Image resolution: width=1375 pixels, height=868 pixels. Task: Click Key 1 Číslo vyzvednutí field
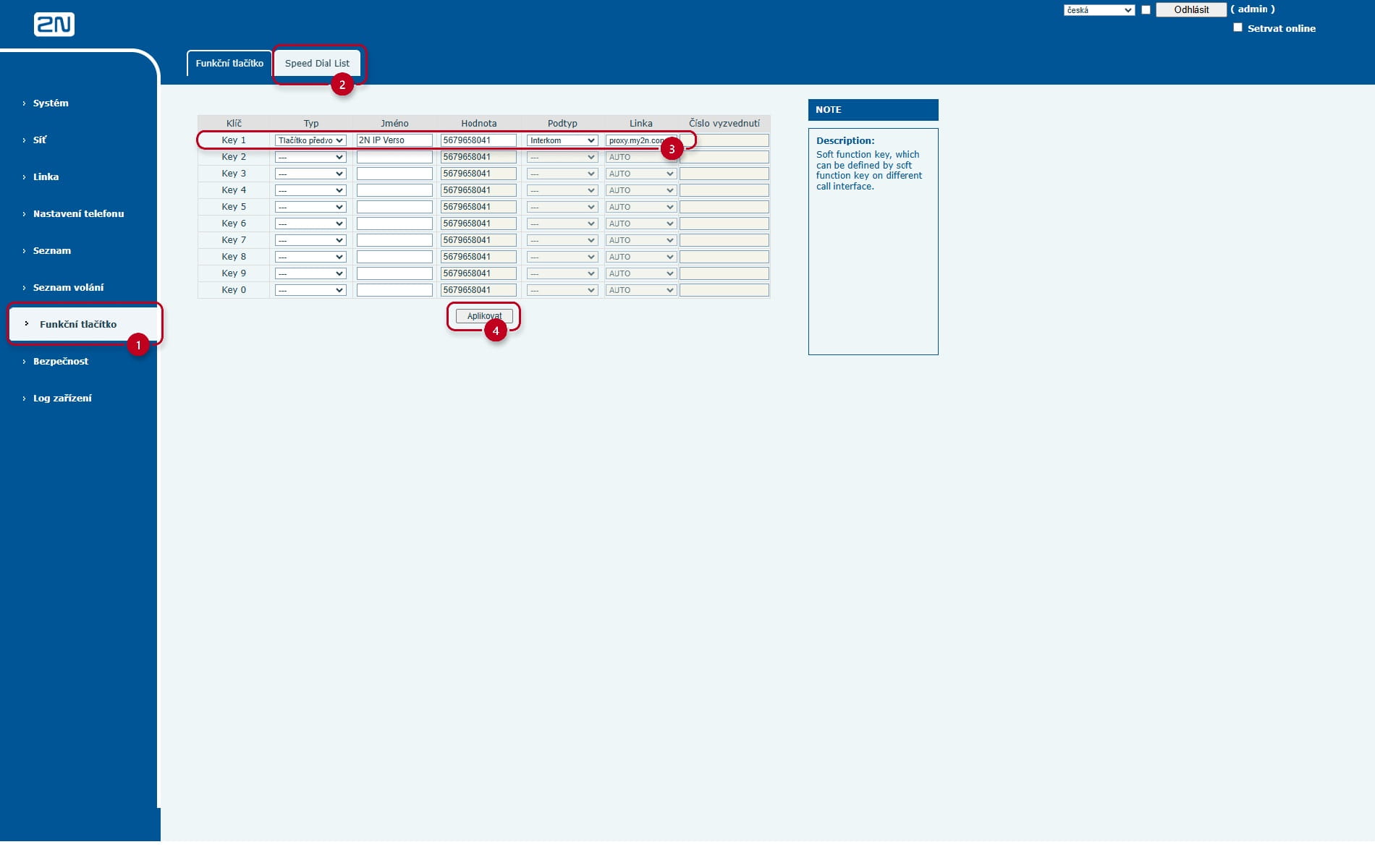[x=724, y=140]
